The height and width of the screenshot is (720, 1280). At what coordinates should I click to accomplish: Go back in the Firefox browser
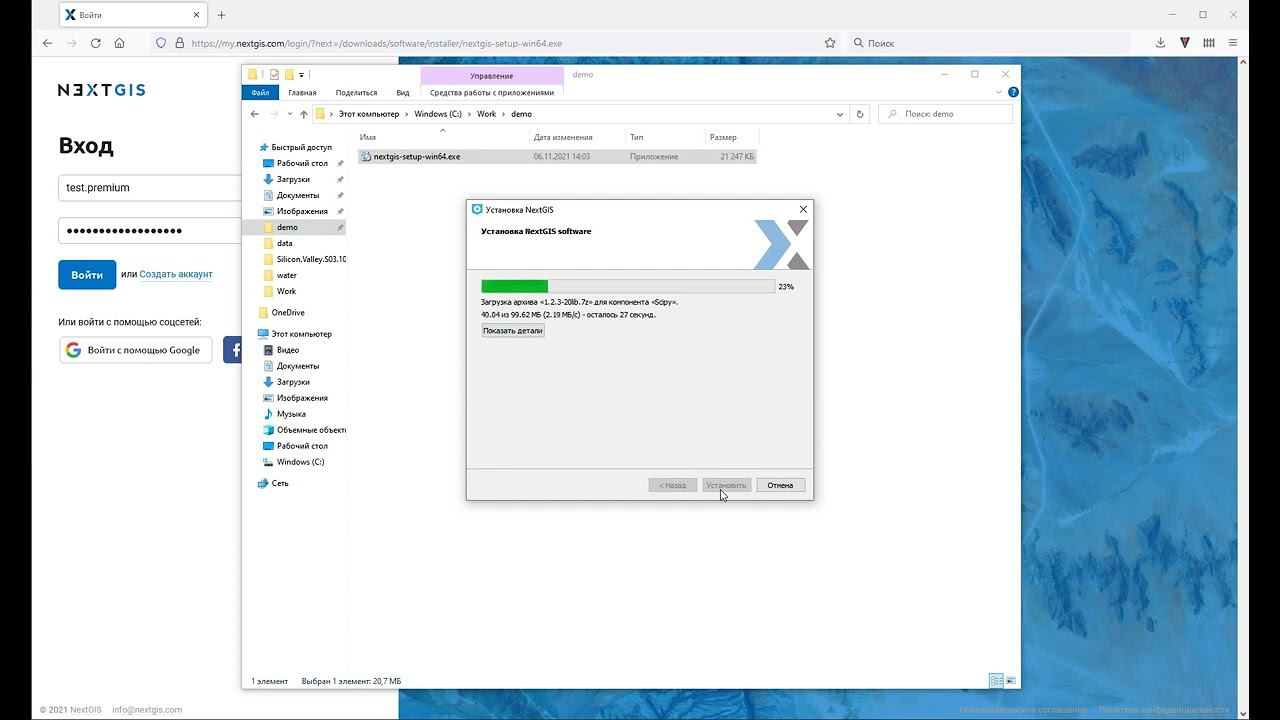pos(47,43)
